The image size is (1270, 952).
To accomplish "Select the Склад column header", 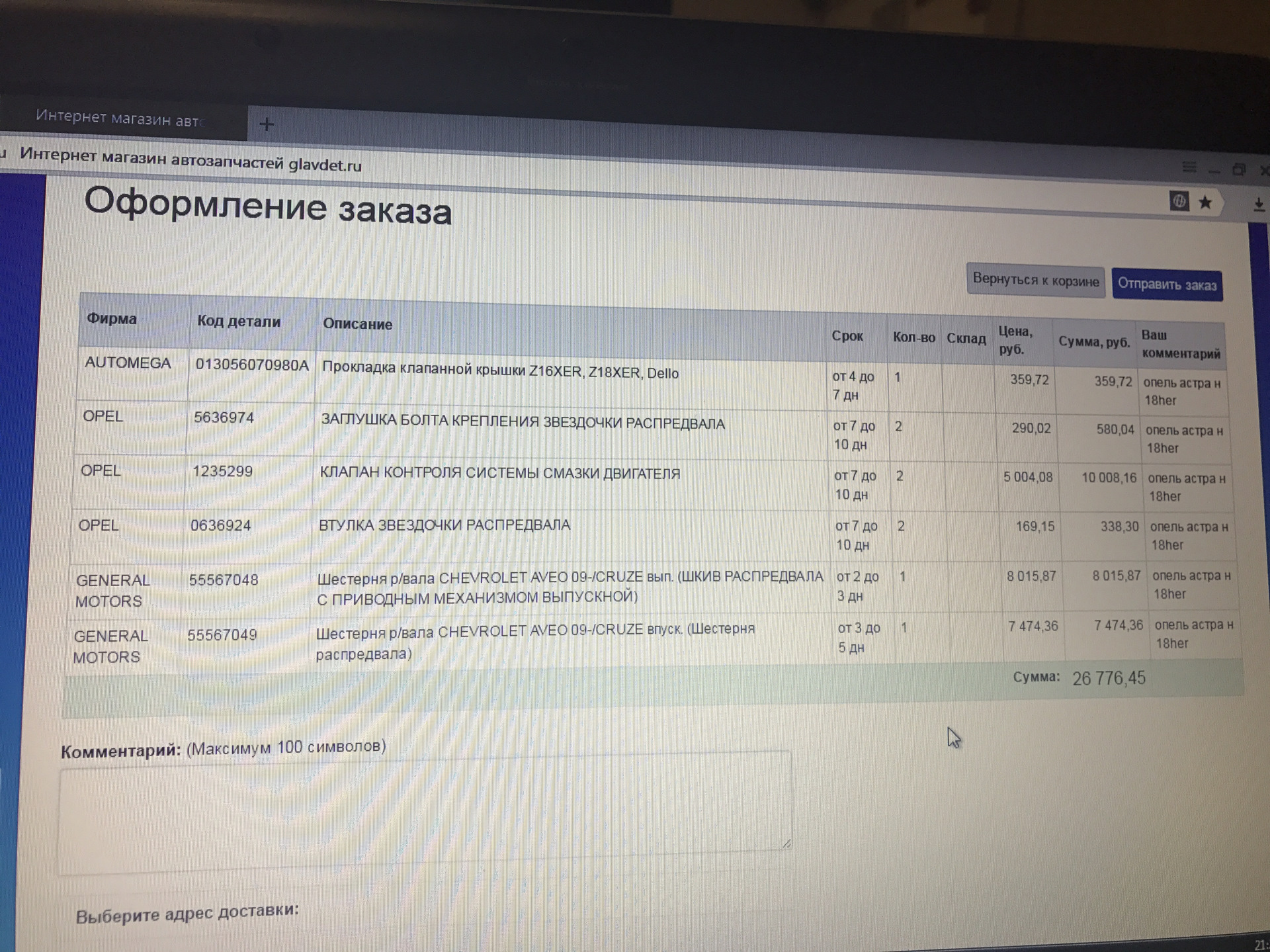I will click(x=966, y=339).
